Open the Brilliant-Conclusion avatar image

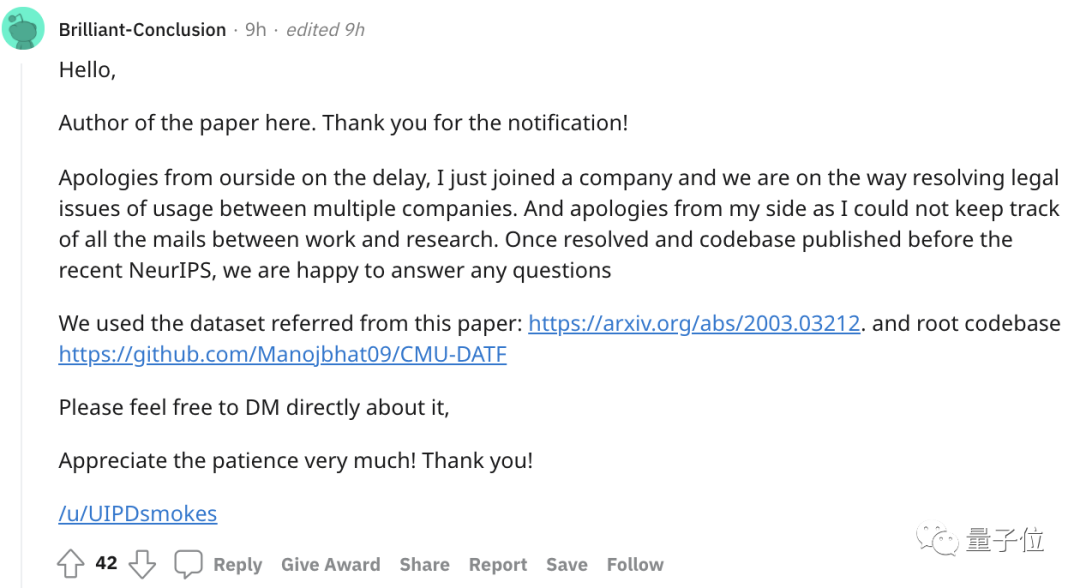[x=23, y=29]
